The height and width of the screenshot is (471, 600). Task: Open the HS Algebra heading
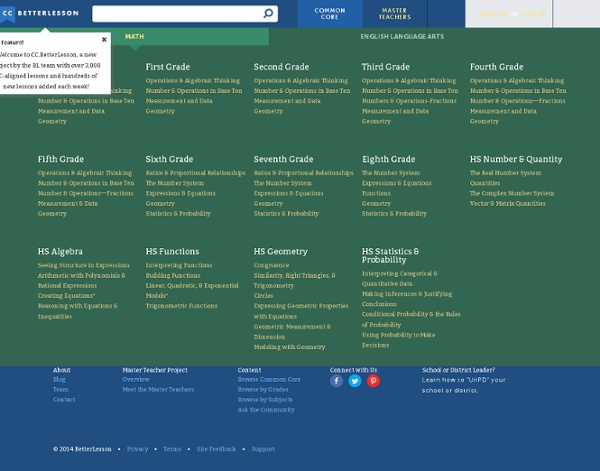tap(60, 251)
